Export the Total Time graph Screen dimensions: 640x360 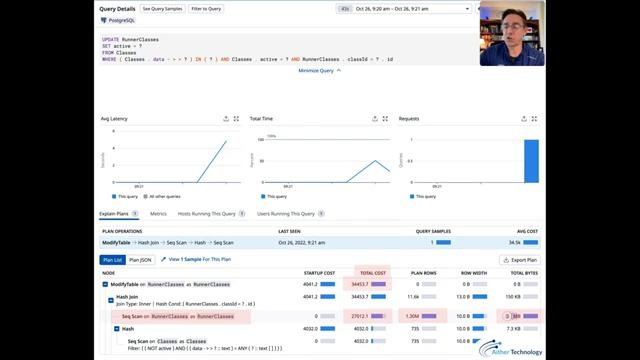(x=375, y=119)
